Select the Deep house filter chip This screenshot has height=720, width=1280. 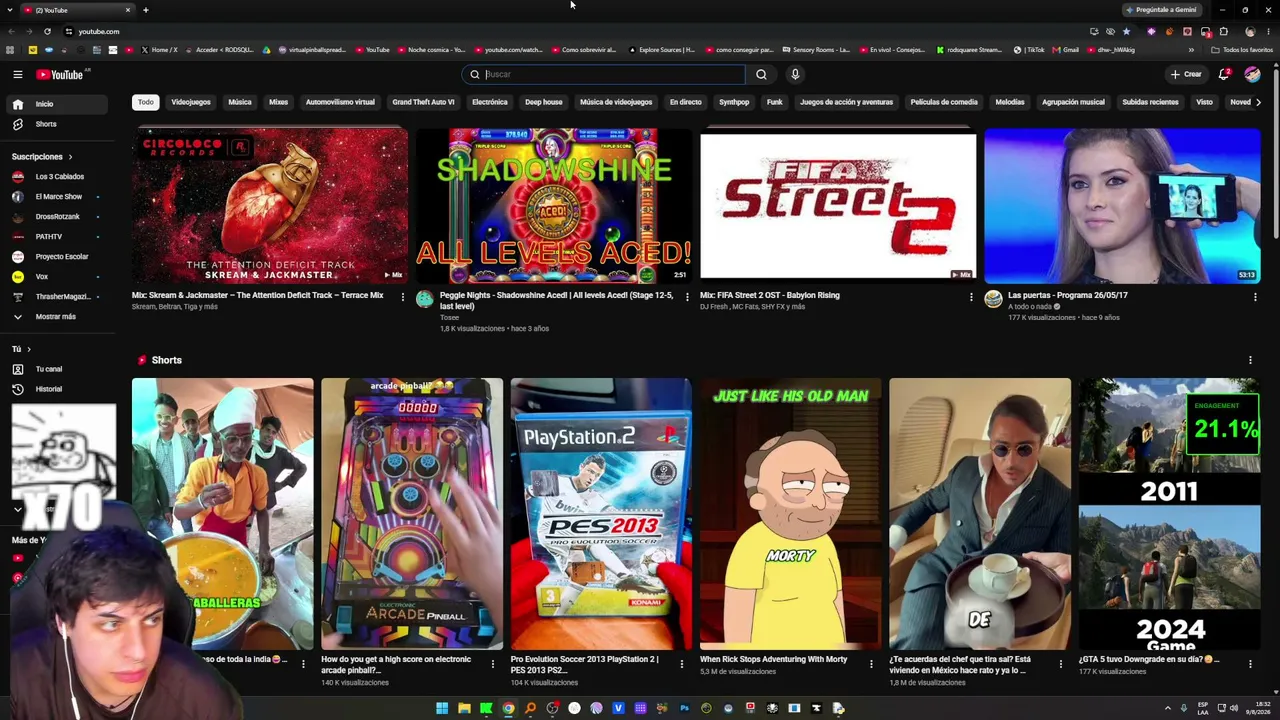(544, 102)
